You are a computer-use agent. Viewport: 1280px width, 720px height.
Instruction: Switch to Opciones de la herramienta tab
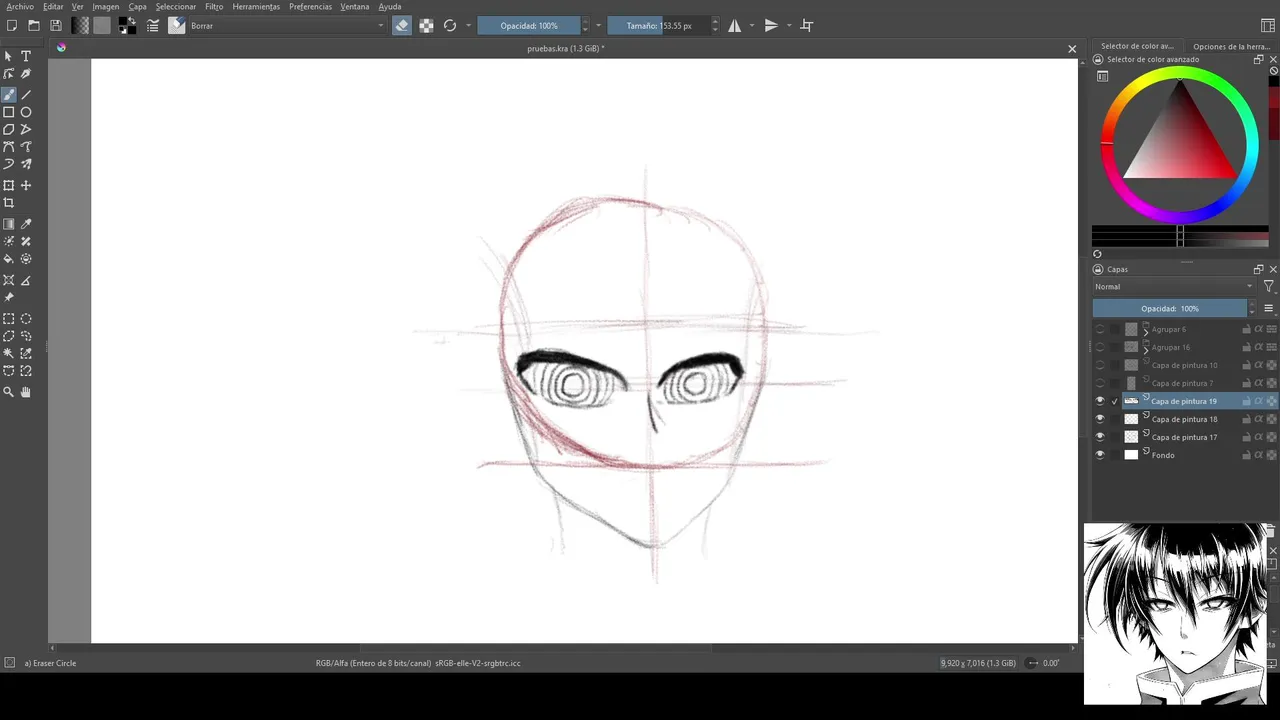1231,46
